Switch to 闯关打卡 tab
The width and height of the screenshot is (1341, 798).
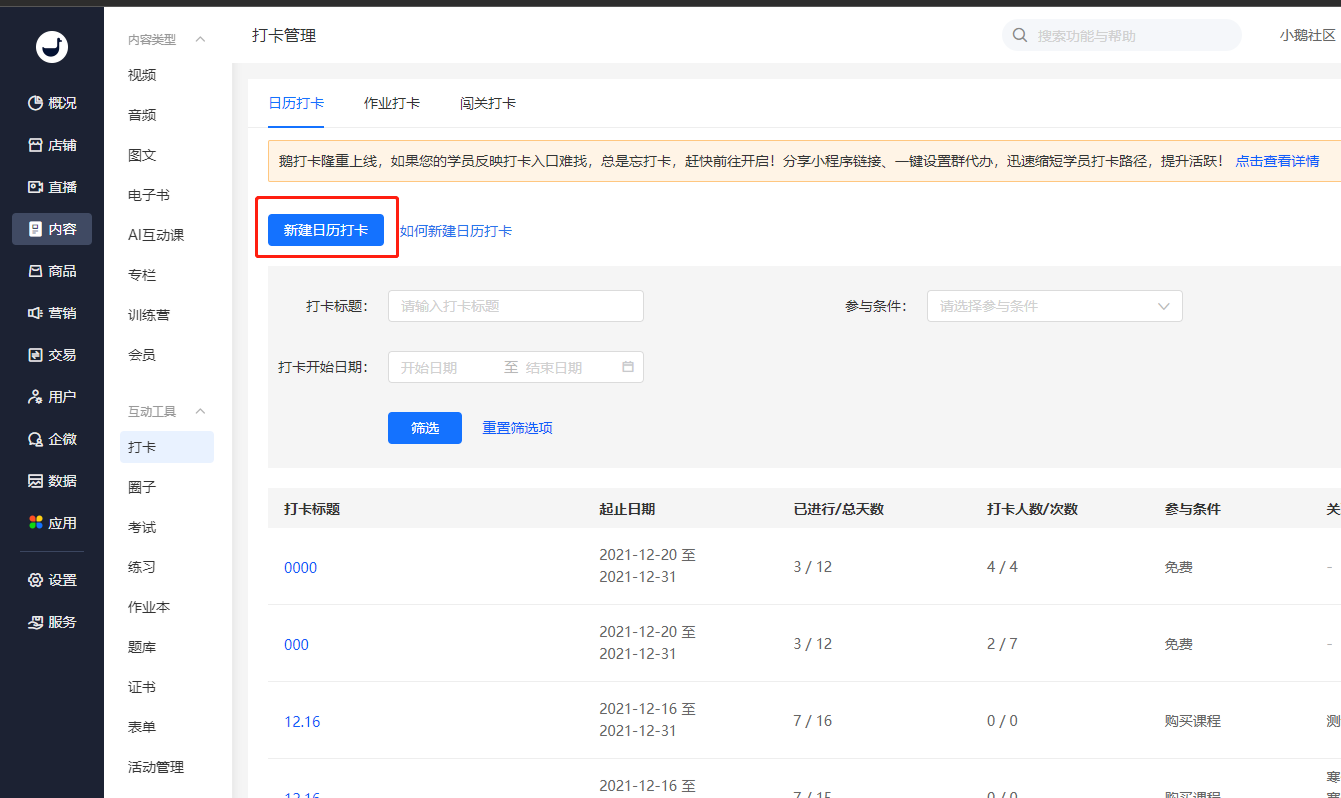tap(488, 103)
